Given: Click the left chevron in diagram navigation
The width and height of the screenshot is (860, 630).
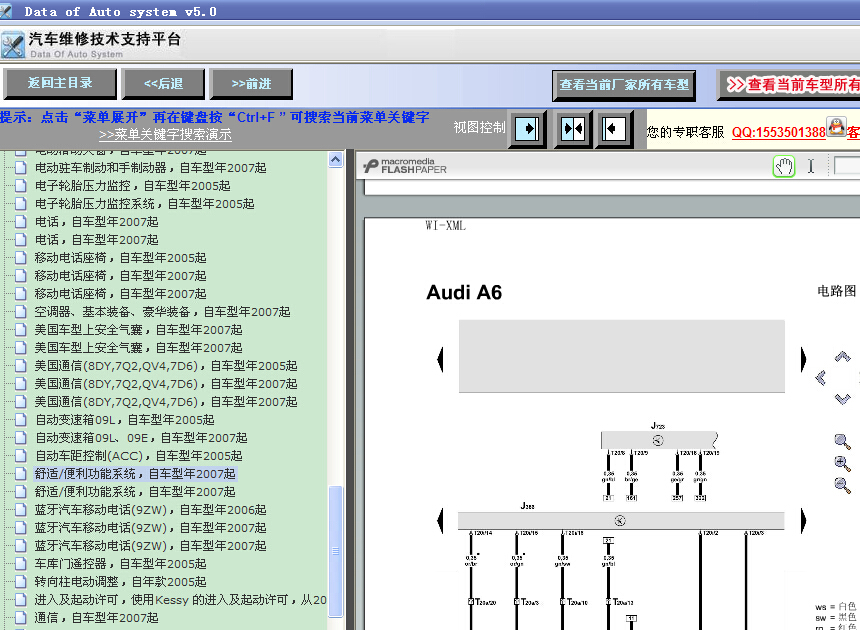Looking at the screenshot, I should [821, 378].
